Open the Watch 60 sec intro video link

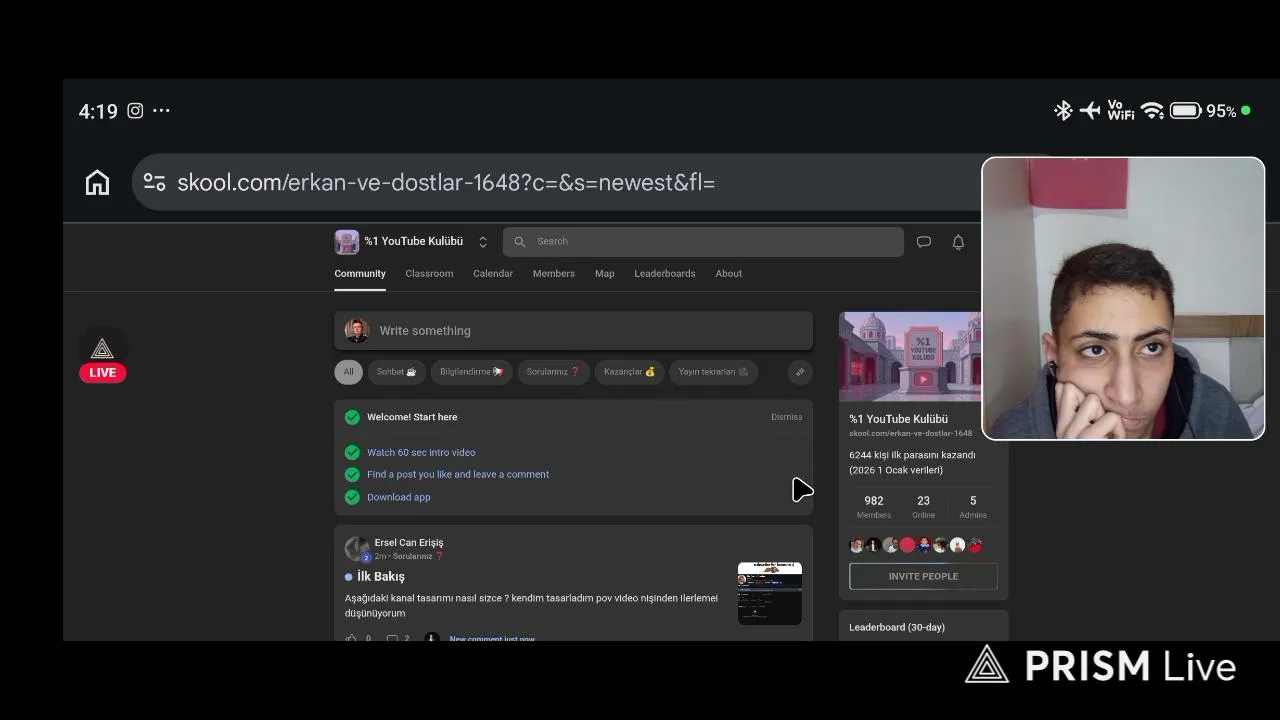pyautogui.click(x=421, y=453)
